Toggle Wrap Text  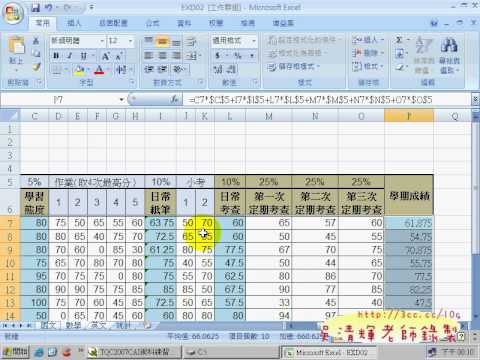[x=191, y=41]
